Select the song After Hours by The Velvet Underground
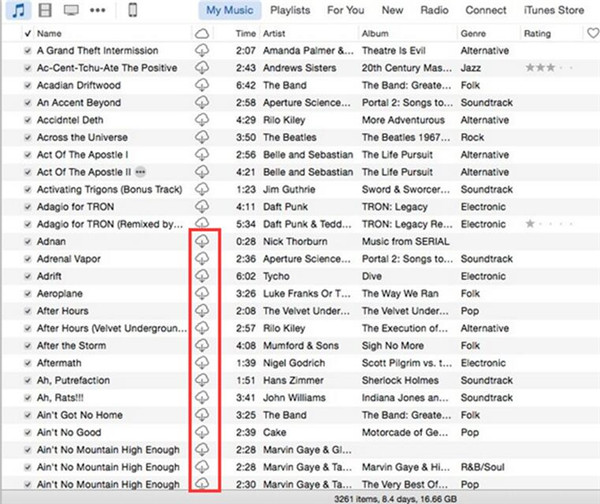Image resolution: width=600 pixels, height=504 pixels. tap(63, 311)
